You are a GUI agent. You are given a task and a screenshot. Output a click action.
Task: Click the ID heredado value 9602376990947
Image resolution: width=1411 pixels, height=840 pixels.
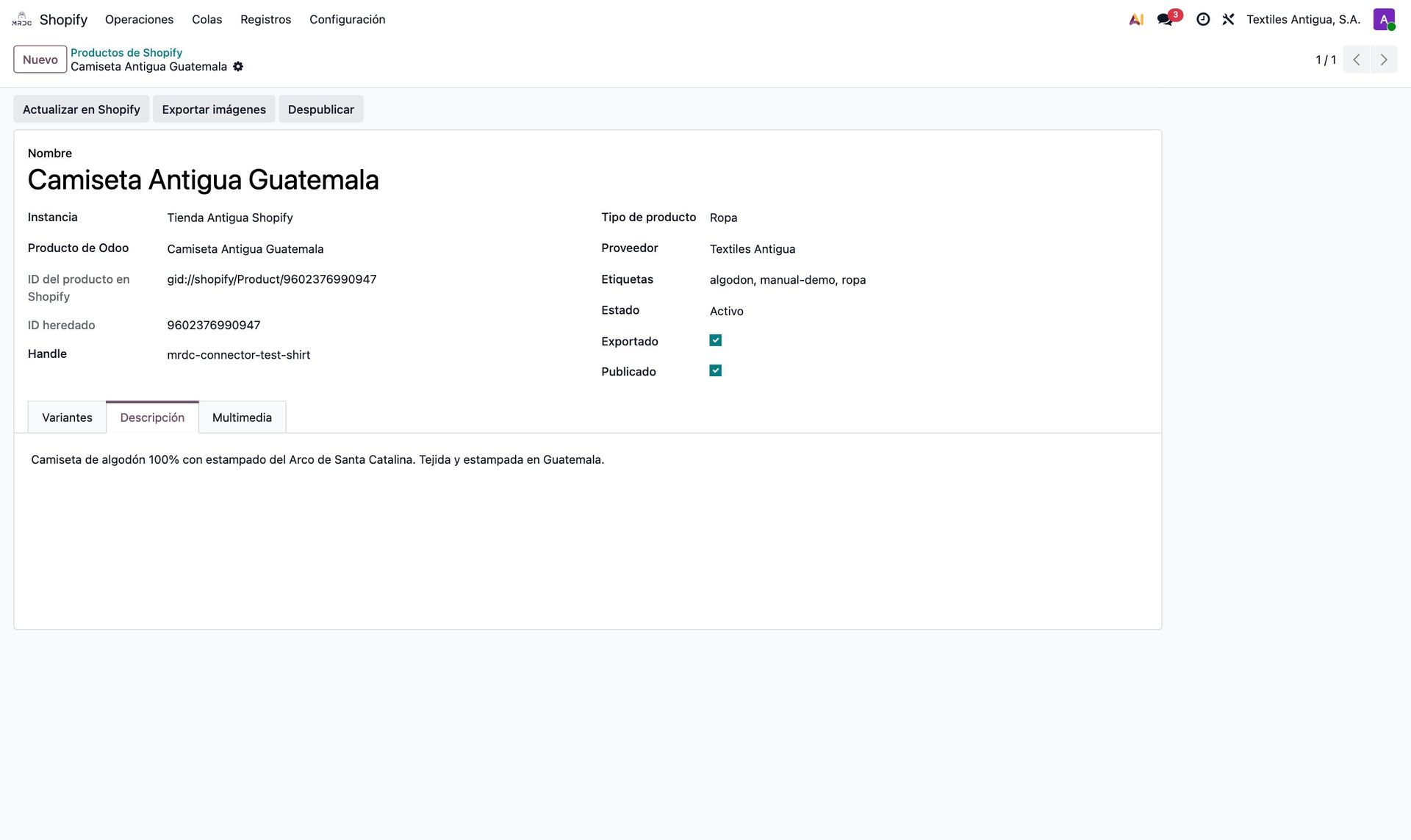click(214, 325)
